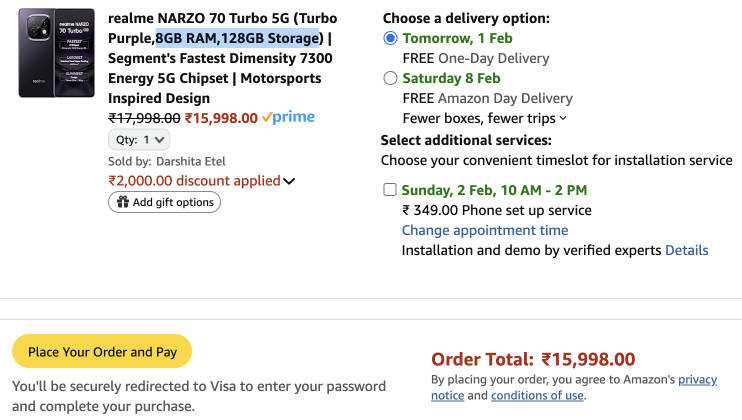The width and height of the screenshot is (742, 420).
Task: Expand the Fewer boxes, fewer trips chevron
Action: coord(563,118)
